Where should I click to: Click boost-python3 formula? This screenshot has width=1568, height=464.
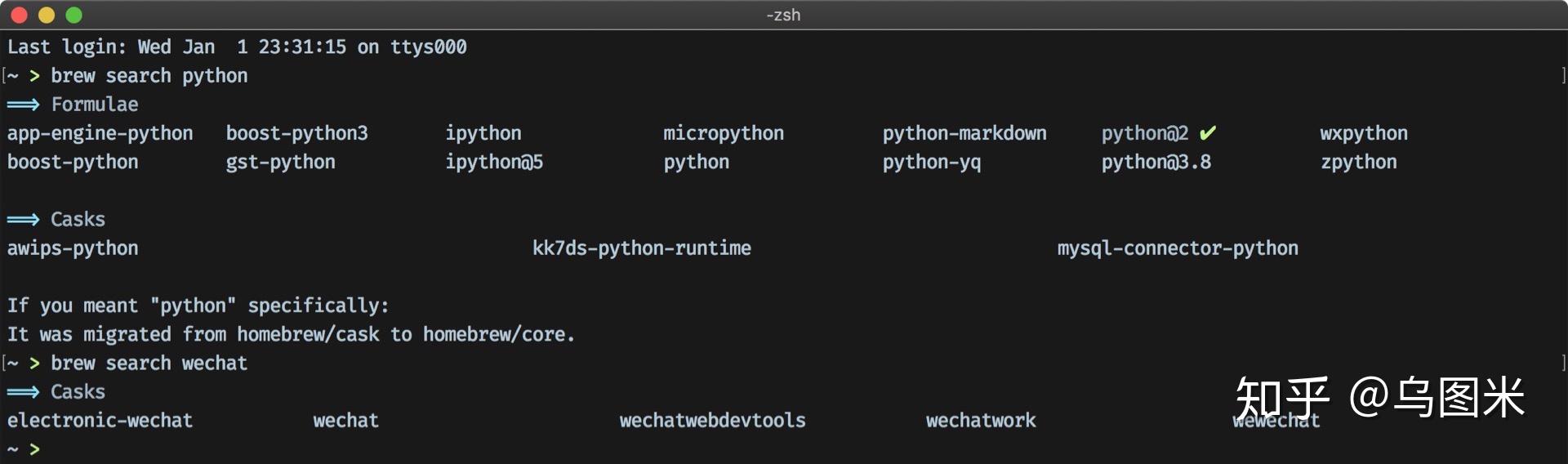(296, 134)
